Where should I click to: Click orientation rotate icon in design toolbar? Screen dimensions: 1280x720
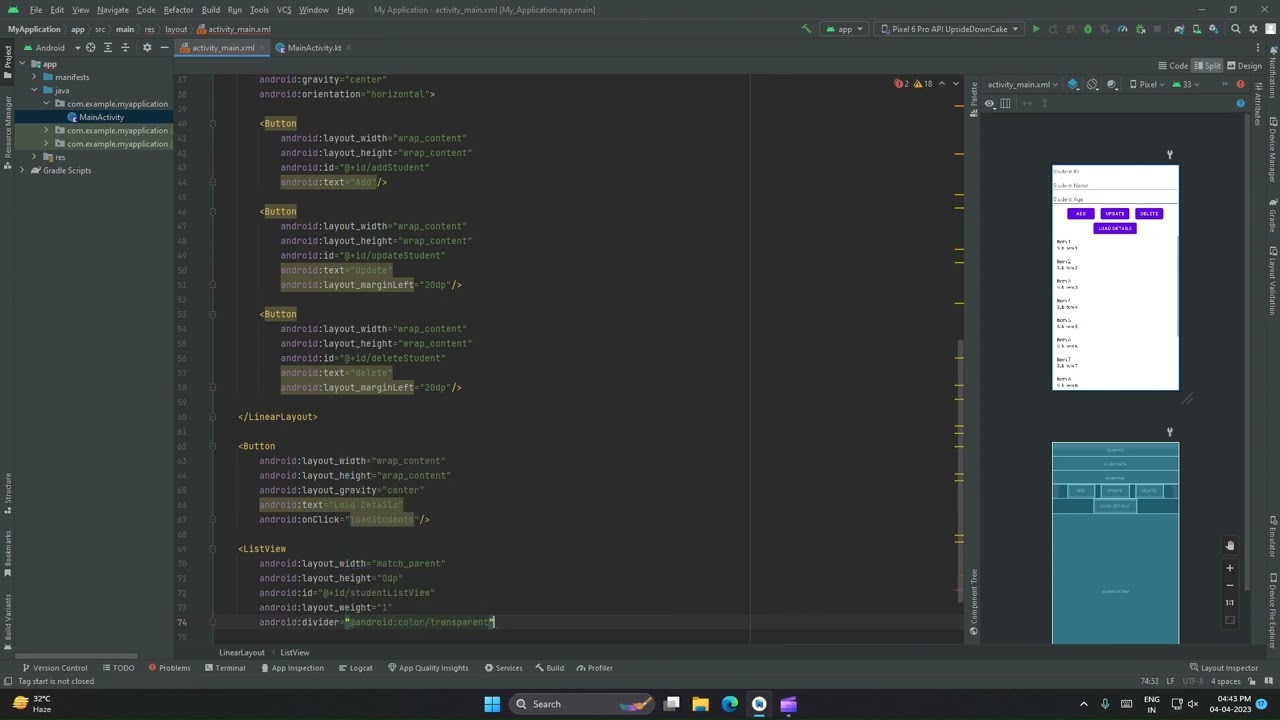point(1092,84)
